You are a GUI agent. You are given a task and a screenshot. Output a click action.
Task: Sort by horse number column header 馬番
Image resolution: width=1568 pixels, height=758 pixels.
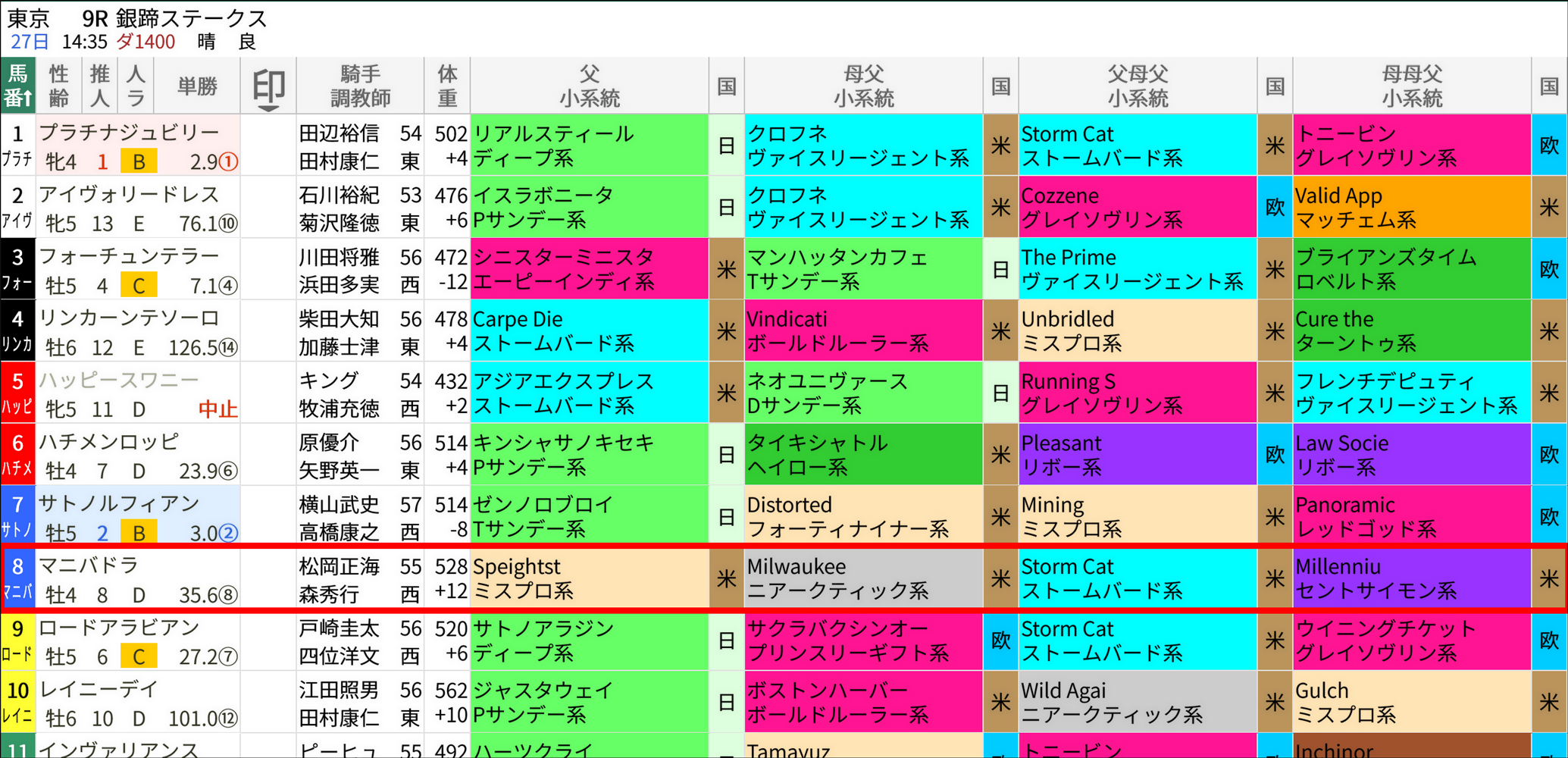(x=18, y=86)
